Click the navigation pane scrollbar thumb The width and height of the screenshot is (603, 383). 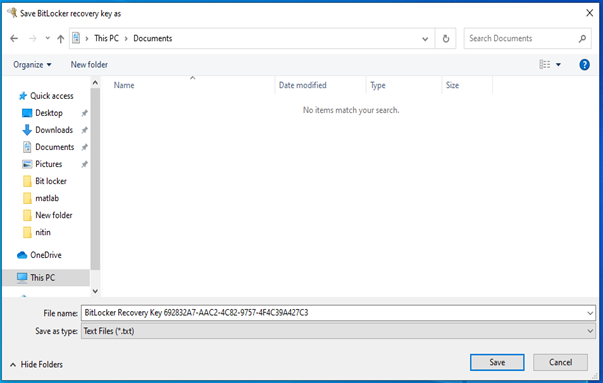95,179
